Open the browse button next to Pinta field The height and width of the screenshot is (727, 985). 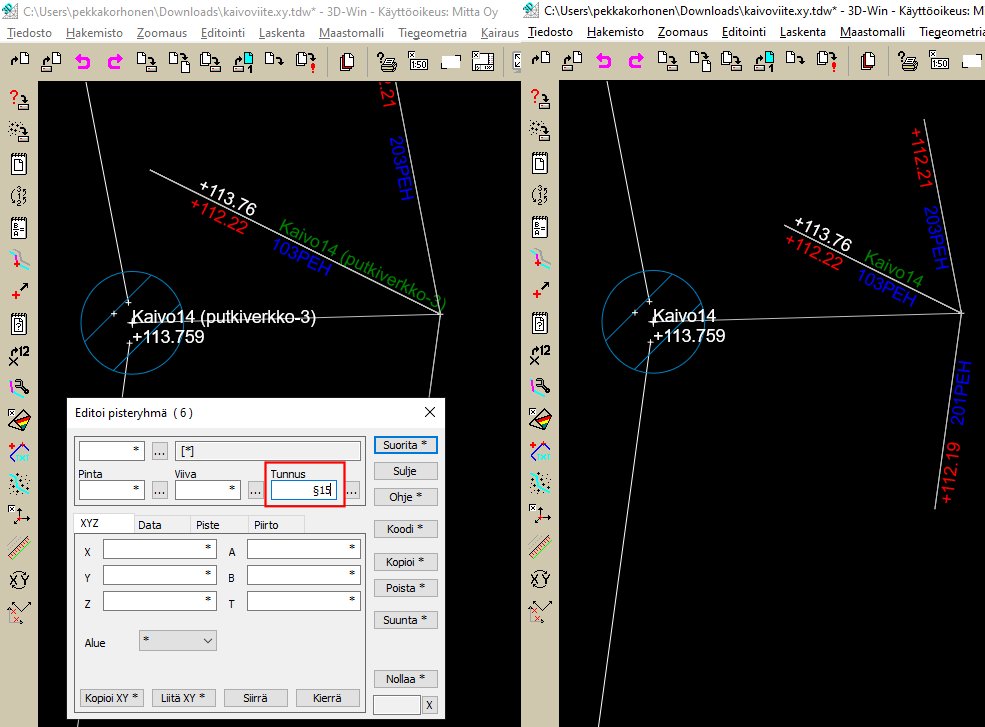pyautogui.click(x=160, y=490)
